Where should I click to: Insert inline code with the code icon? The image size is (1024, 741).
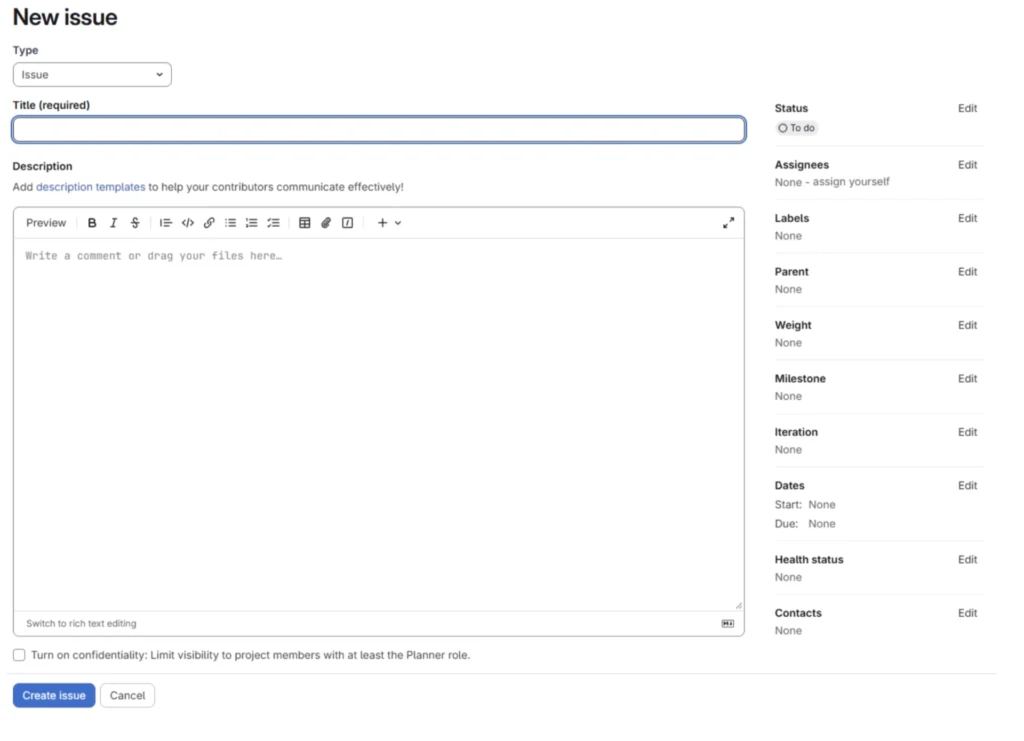tap(187, 223)
